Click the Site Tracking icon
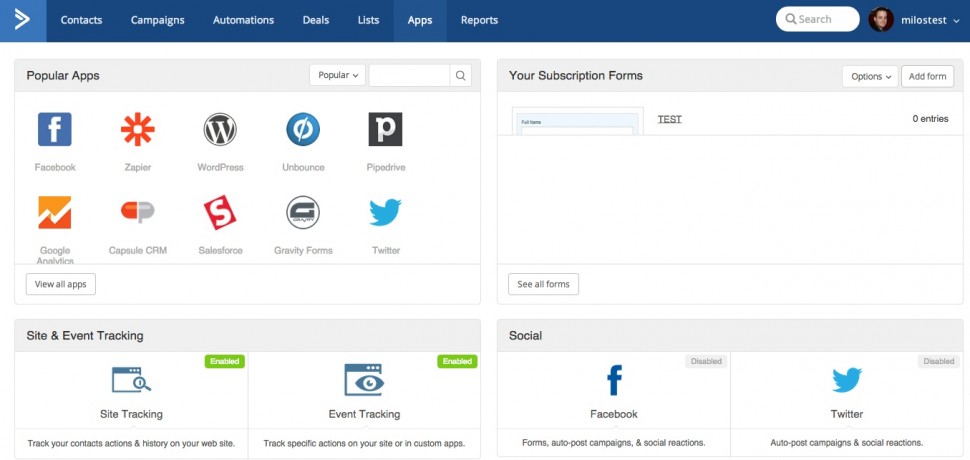 131,380
